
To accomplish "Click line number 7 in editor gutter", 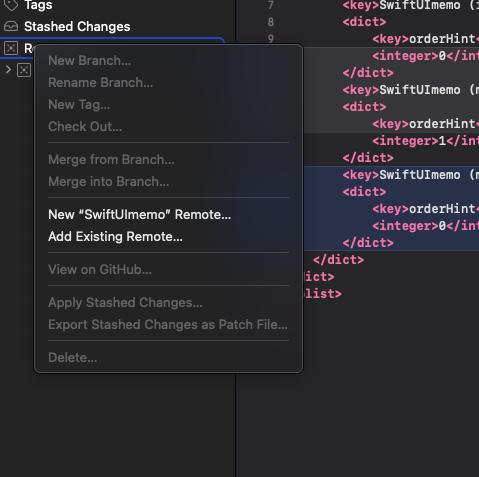I will pyautogui.click(x=271, y=5).
